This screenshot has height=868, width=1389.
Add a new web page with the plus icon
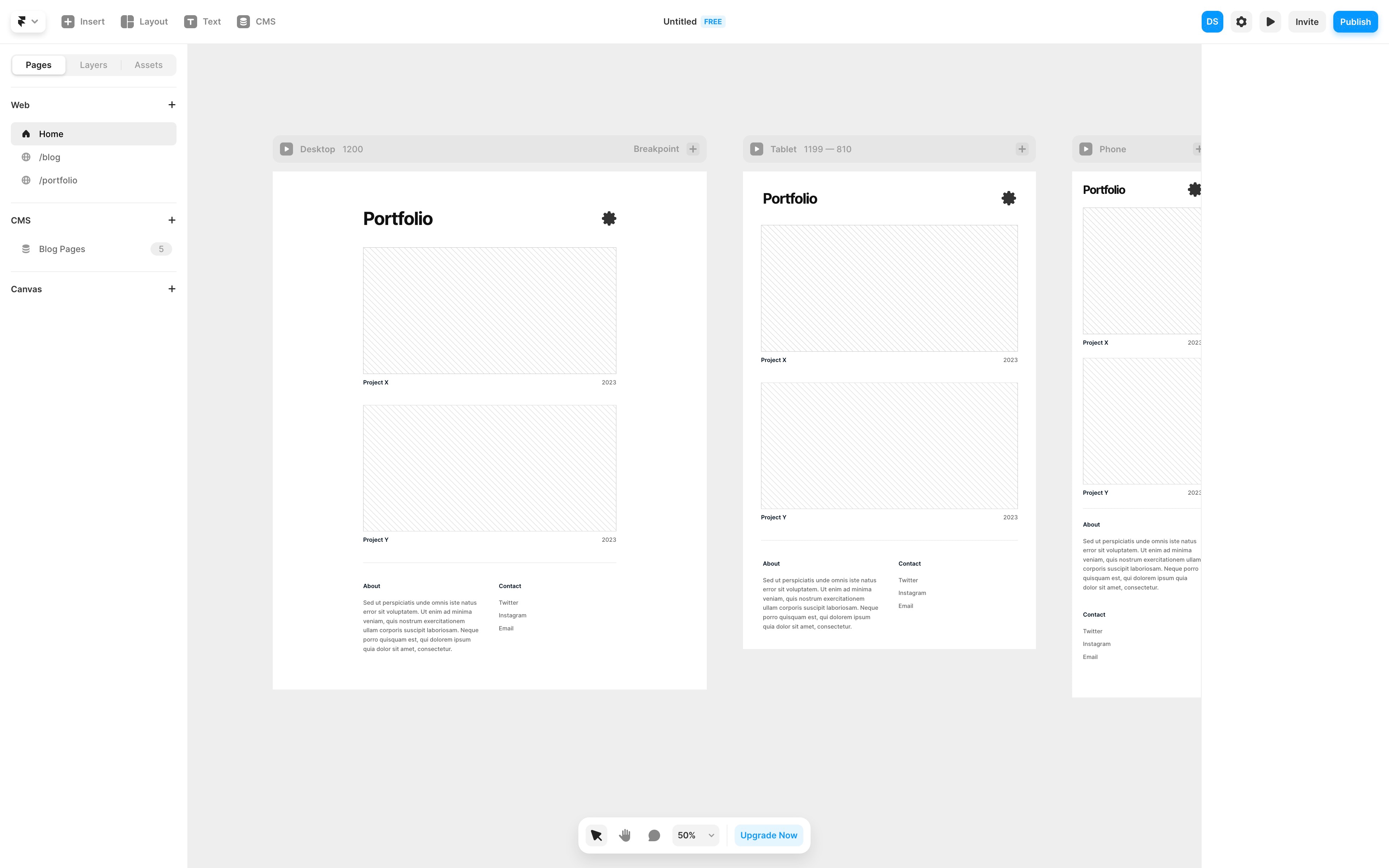(171, 105)
